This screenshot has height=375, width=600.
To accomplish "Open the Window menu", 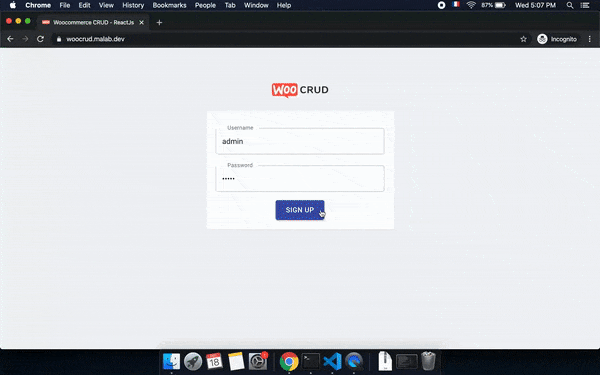I will (256, 5).
